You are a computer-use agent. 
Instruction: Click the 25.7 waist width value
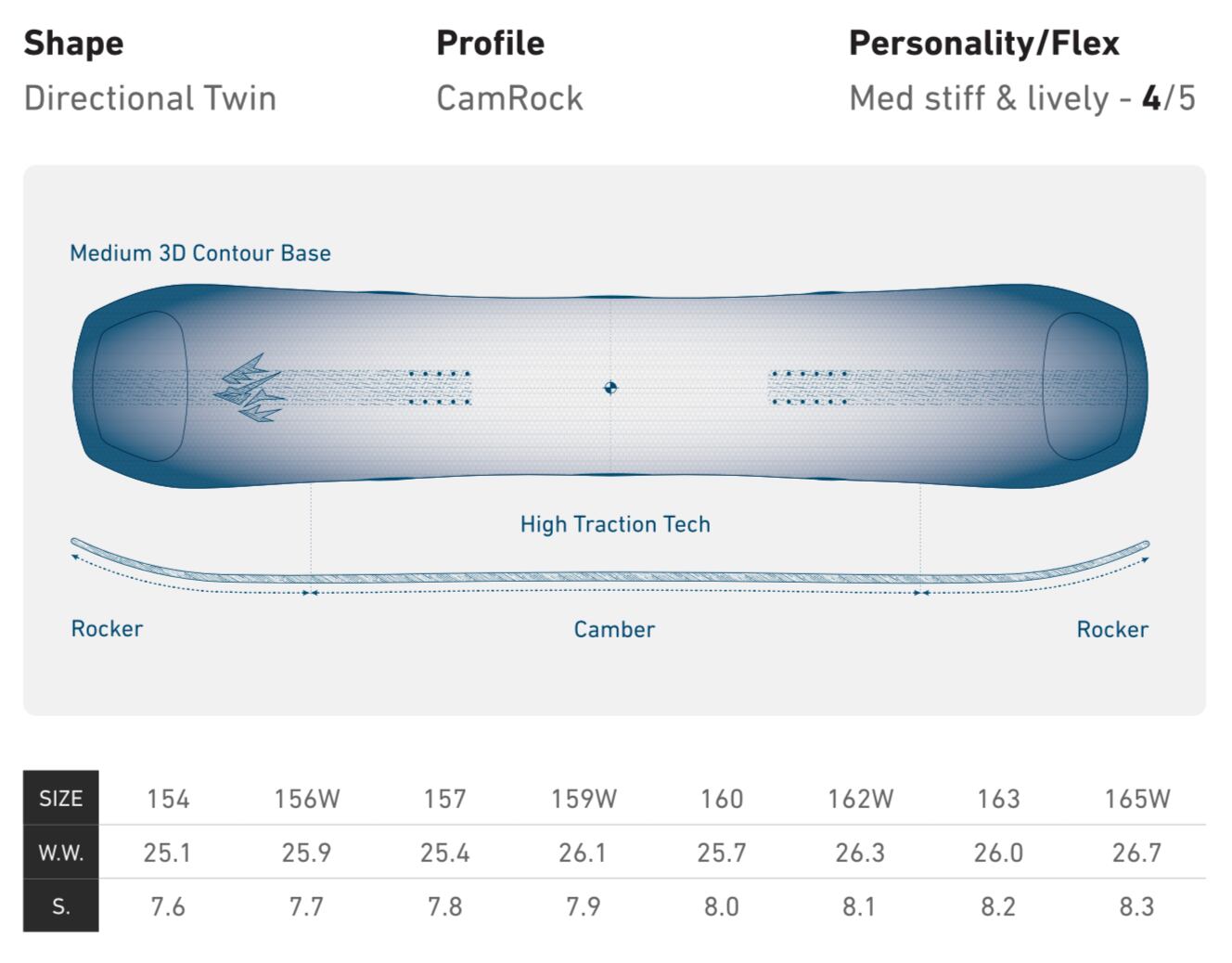click(721, 853)
